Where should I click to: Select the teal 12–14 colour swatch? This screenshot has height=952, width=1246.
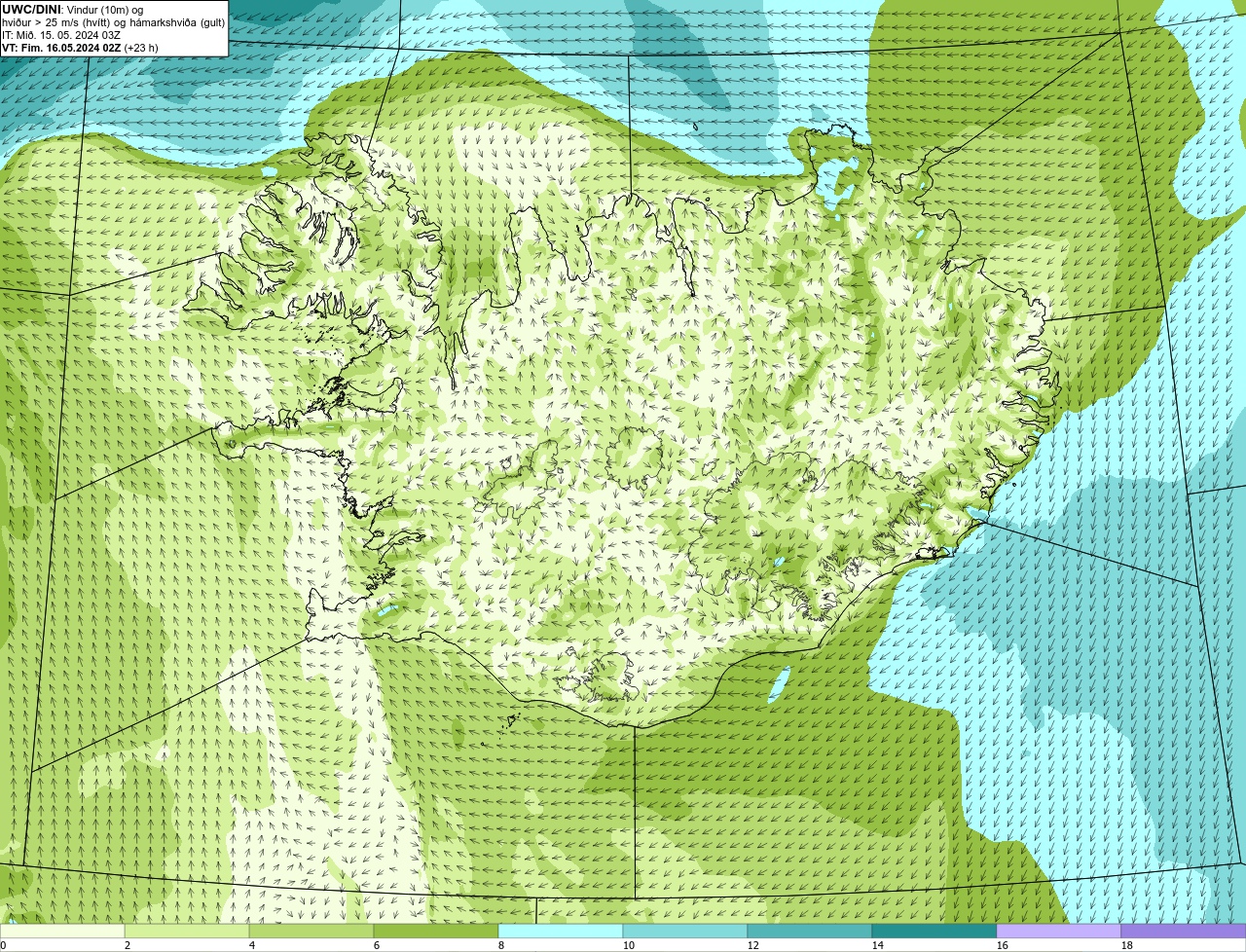pyautogui.click(x=810, y=932)
